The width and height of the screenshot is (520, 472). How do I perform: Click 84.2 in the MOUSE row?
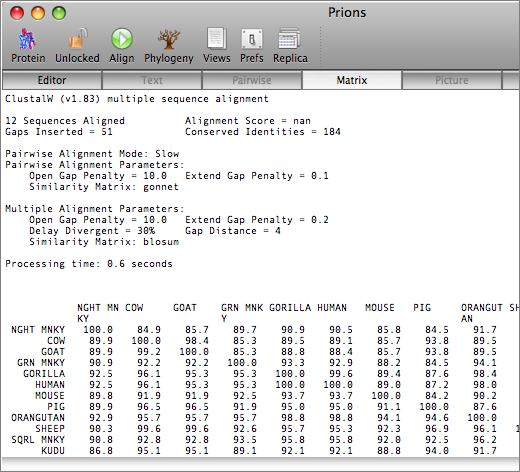437,396
